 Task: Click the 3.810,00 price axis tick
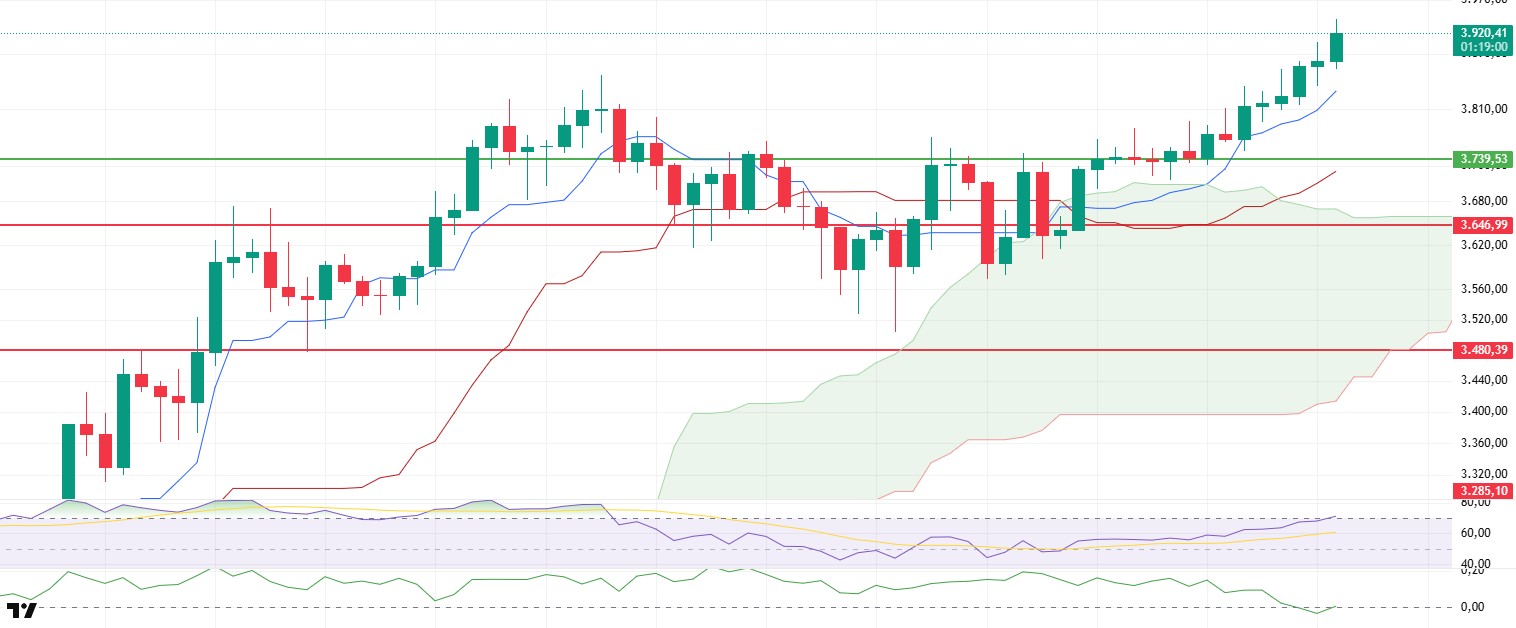pyautogui.click(x=1482, y=109)
